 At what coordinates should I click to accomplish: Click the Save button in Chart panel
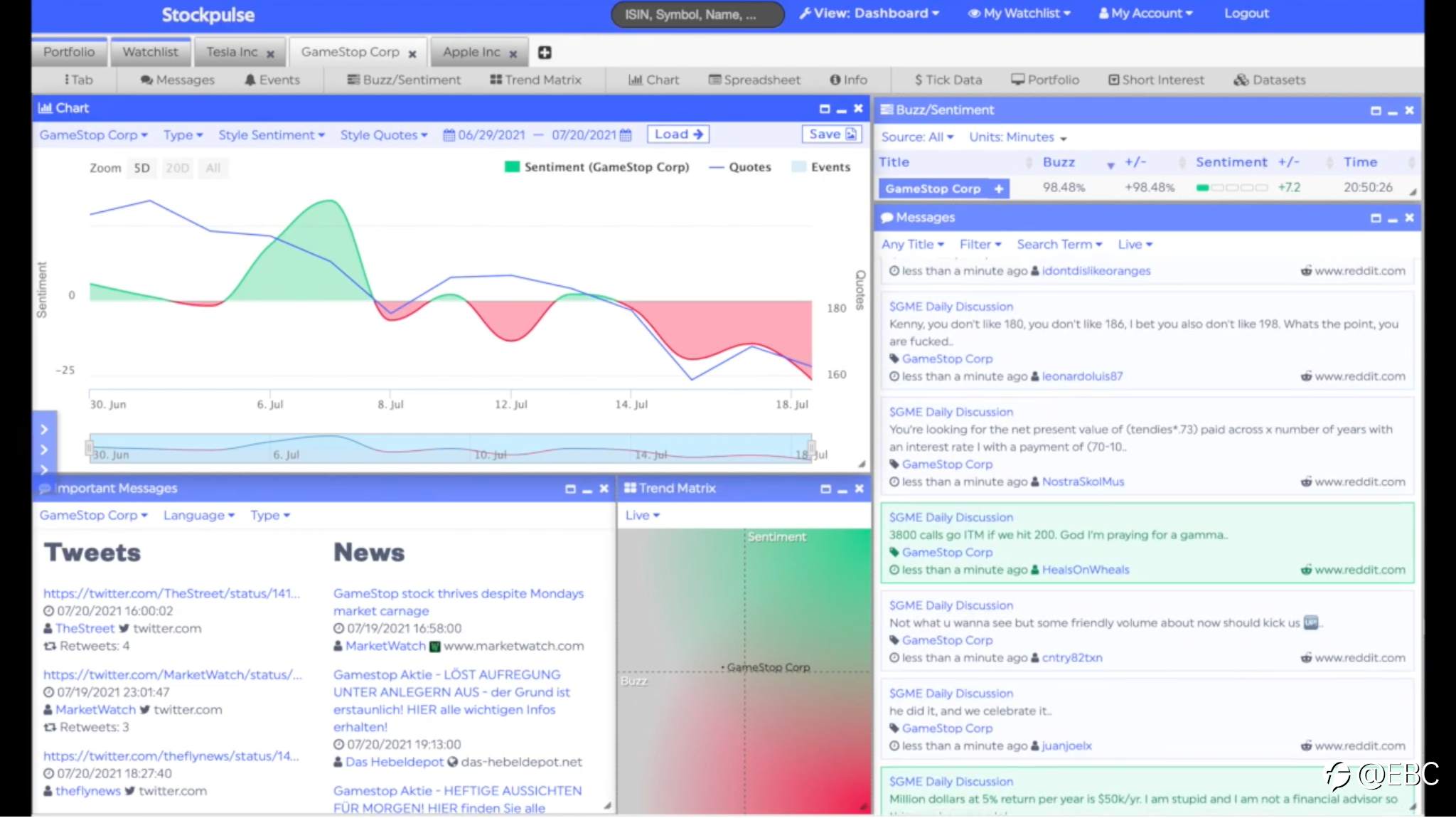832,134
